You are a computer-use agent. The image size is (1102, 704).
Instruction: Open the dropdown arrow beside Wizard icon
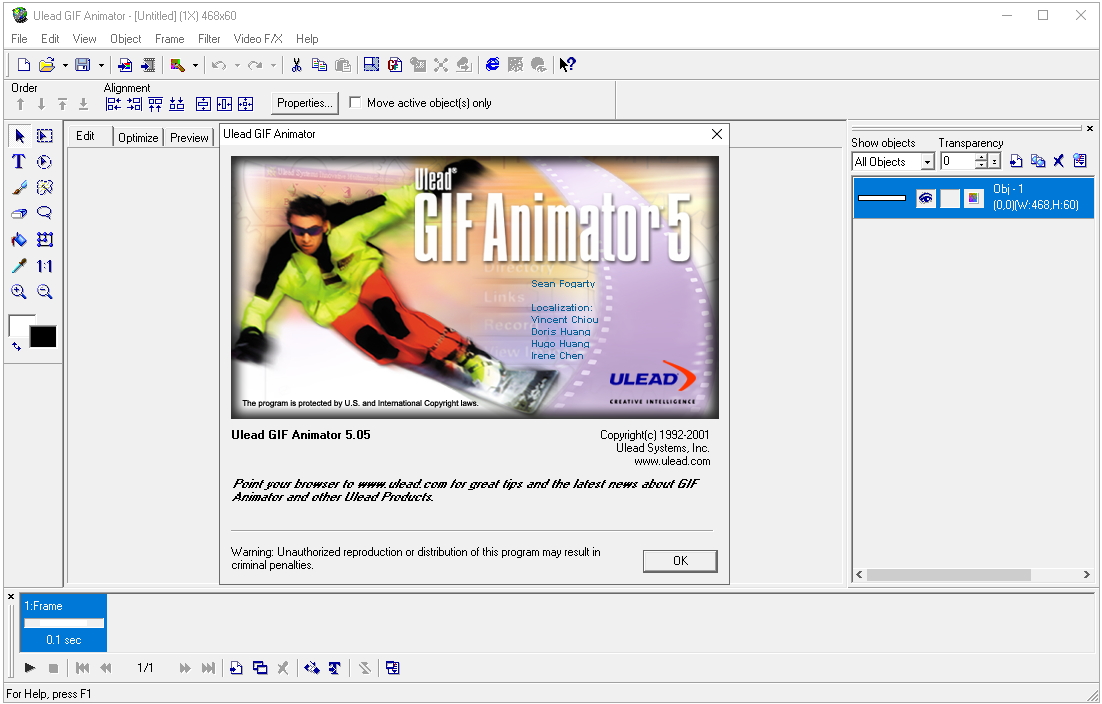pos(195,66)
